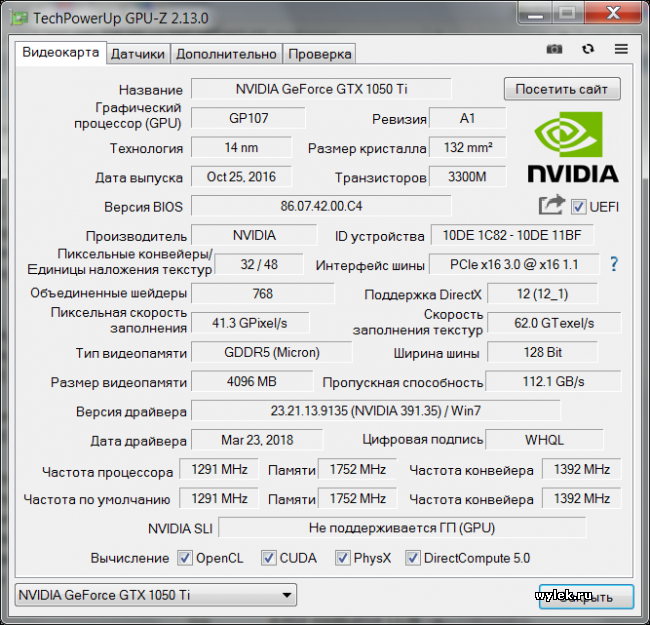
Task: Click the GDDR5 (Micron) memory type
Action: [x=272, y=352]
